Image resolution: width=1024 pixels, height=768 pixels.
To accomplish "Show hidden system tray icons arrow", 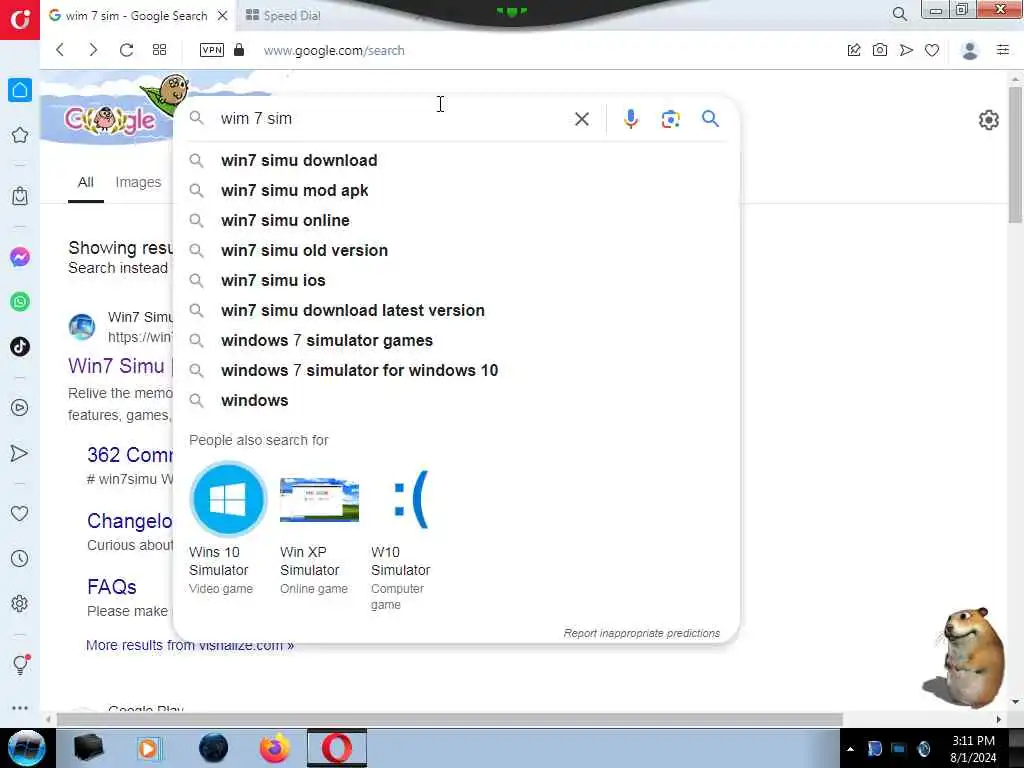I will pos(850,749).
